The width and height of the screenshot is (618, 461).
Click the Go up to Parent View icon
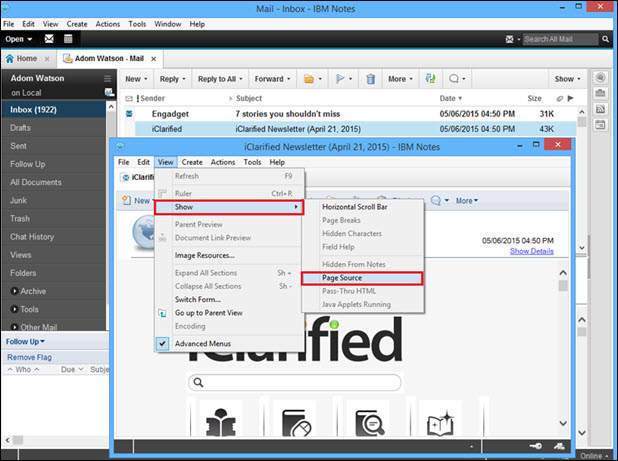[162, 313]
